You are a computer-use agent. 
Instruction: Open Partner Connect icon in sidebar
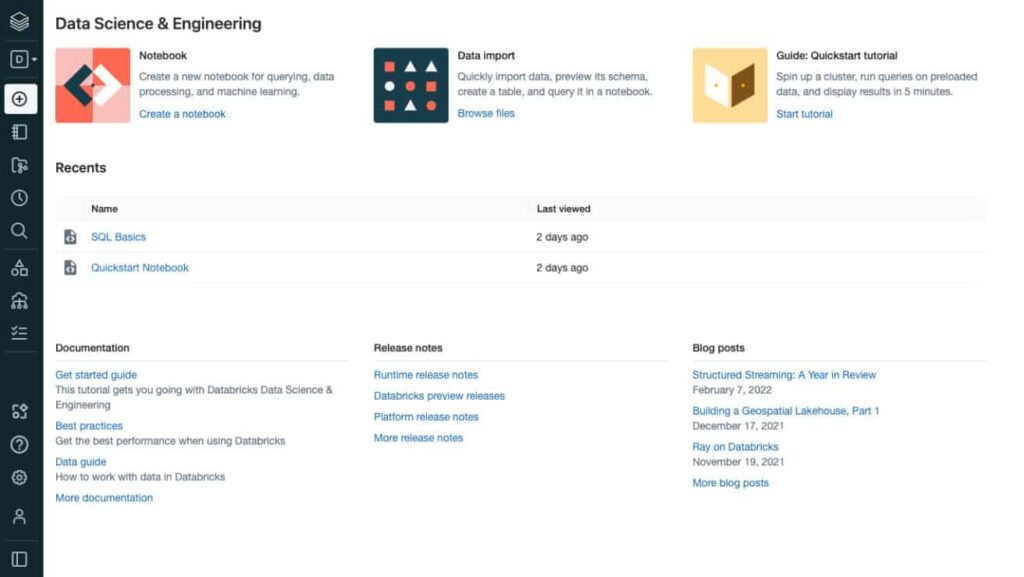tap(20, 411)
